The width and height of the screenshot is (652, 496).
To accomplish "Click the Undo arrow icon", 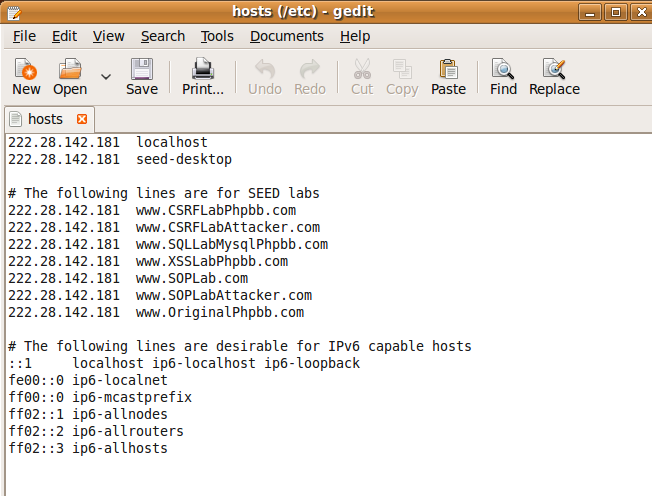I will point(265,69).
